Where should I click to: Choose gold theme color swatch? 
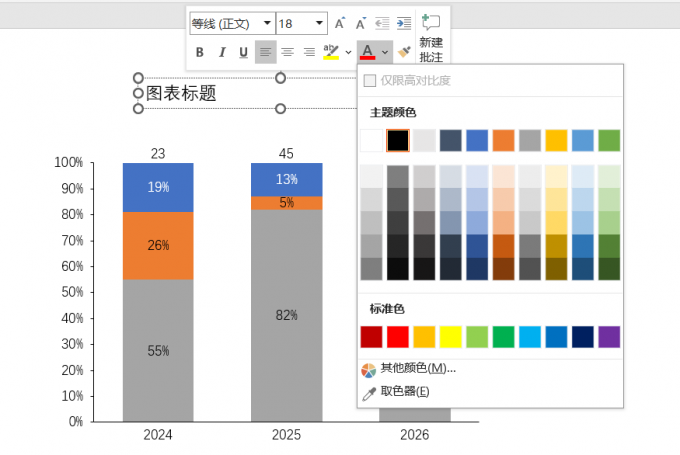(x=556, y=141)
